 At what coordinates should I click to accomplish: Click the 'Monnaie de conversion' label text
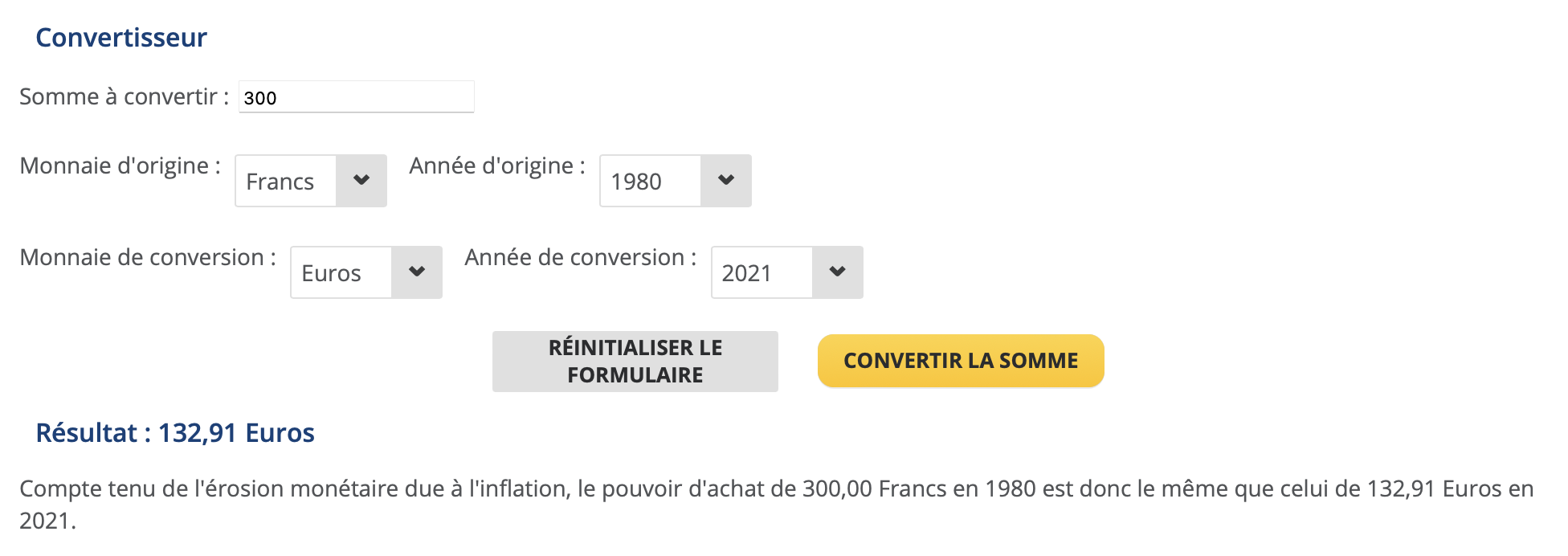(x=148, y=257)
